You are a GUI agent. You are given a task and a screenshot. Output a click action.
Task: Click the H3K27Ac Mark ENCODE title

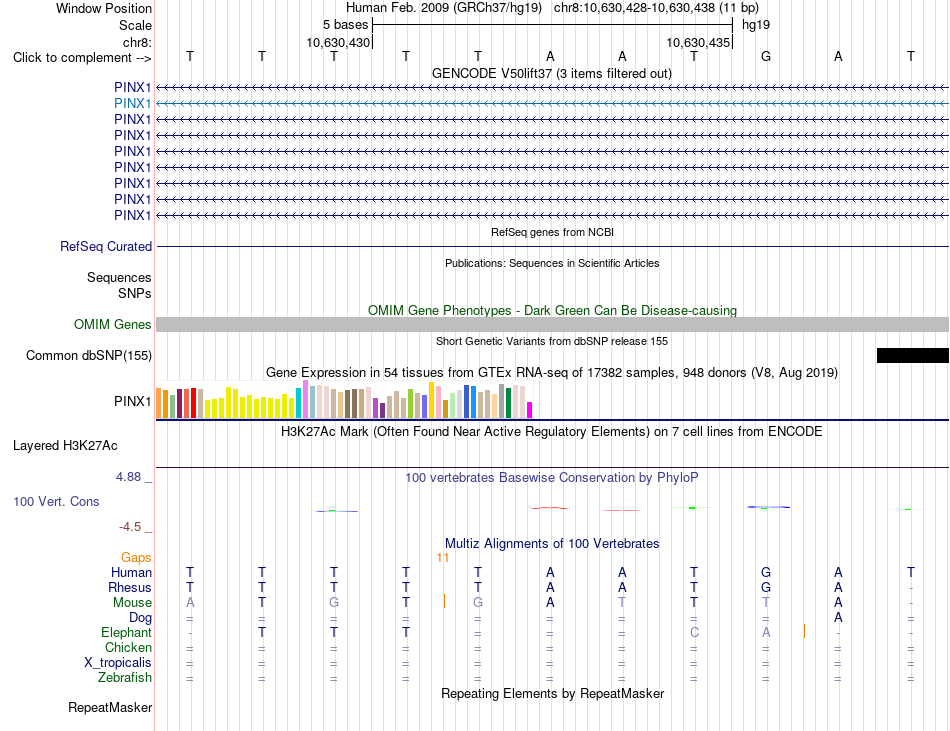(x=551, y=432)
